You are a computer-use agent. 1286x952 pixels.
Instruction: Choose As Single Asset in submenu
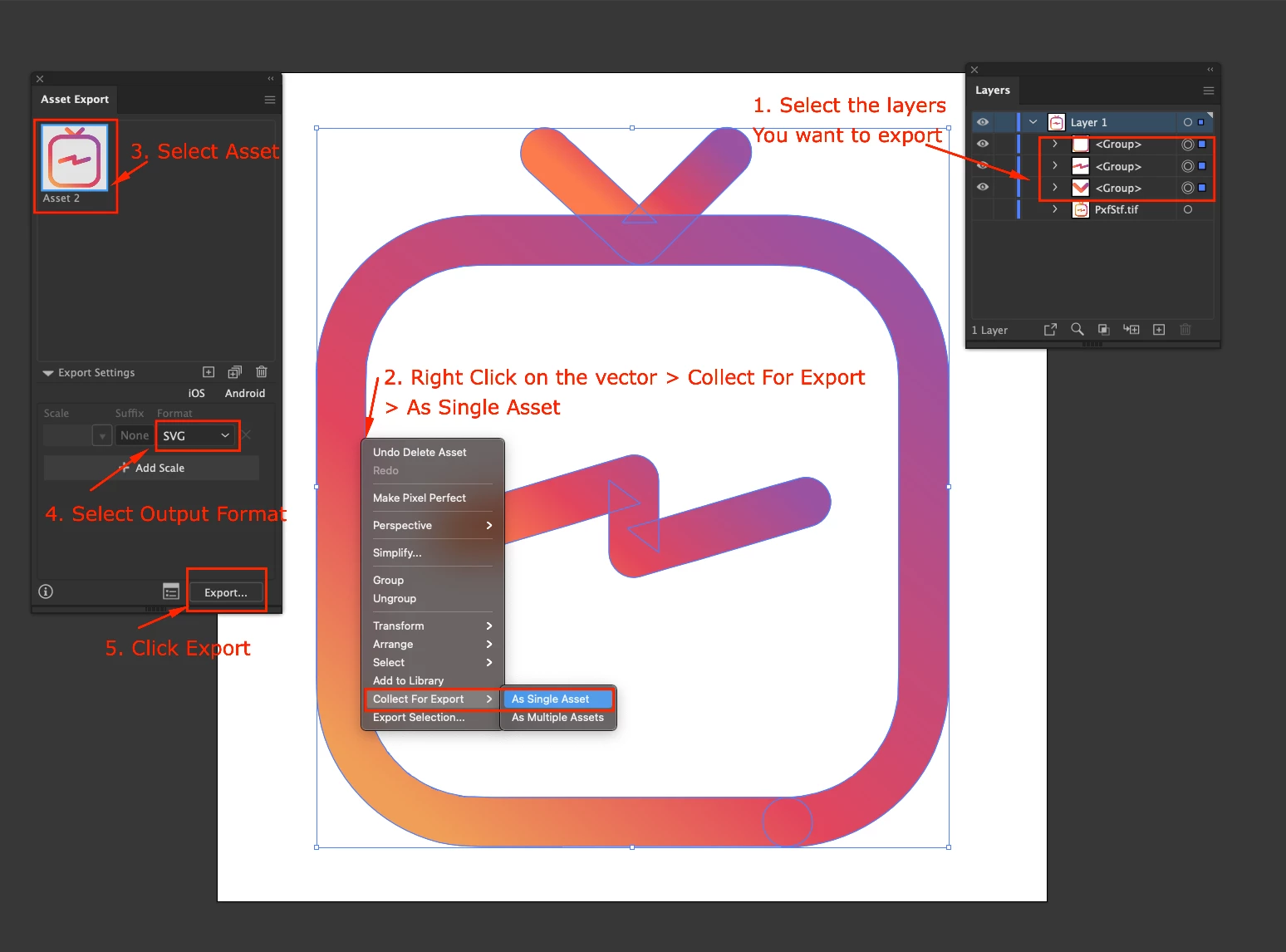558,699
